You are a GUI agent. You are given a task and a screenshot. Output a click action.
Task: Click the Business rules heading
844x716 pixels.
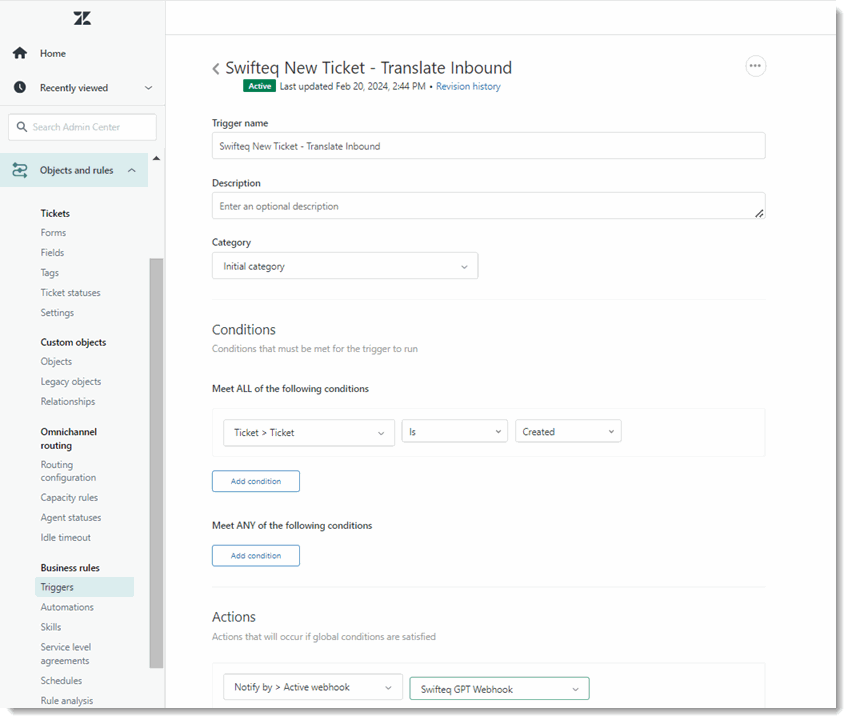[x=70, y=568]
